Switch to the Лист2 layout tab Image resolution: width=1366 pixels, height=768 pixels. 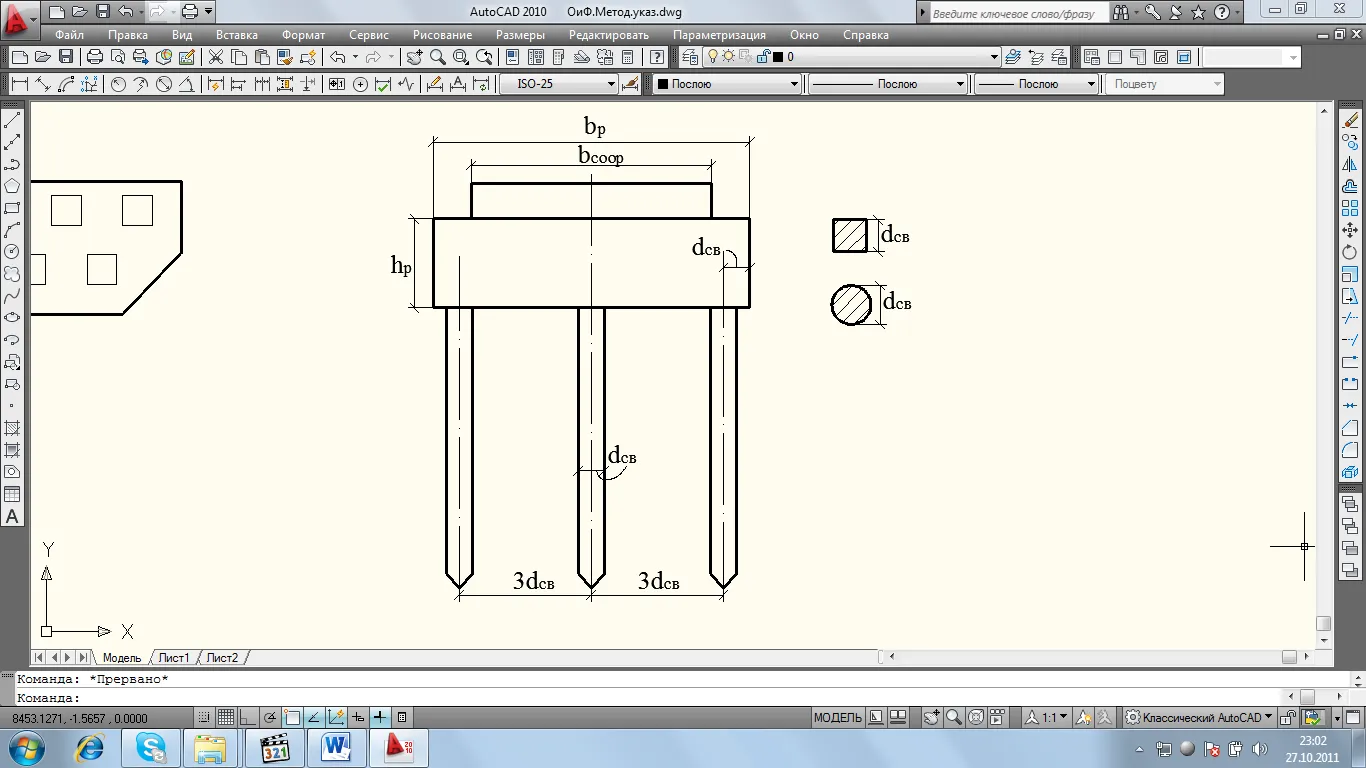click(x=222, y=658)
